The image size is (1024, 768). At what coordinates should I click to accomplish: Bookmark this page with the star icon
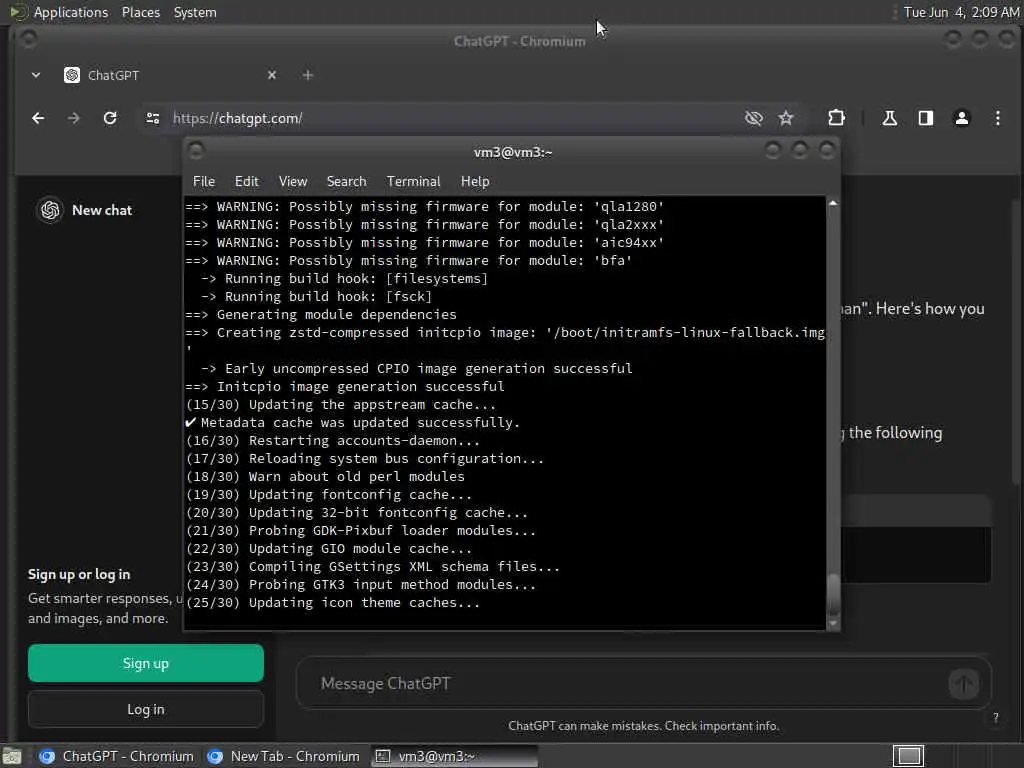tap(786, 118)
